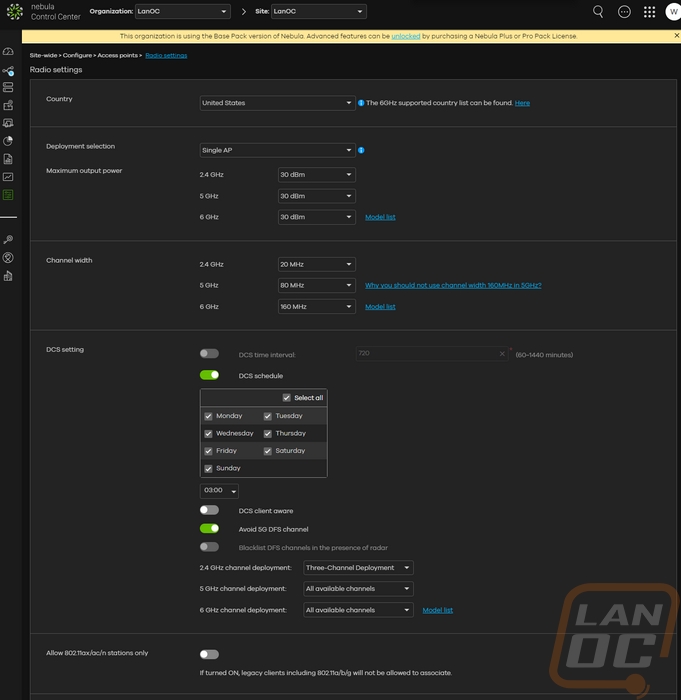Click the Here link for 6GHz countries
Screen dimensions: 681x700
pyautogui.click(x=522, y=103)
